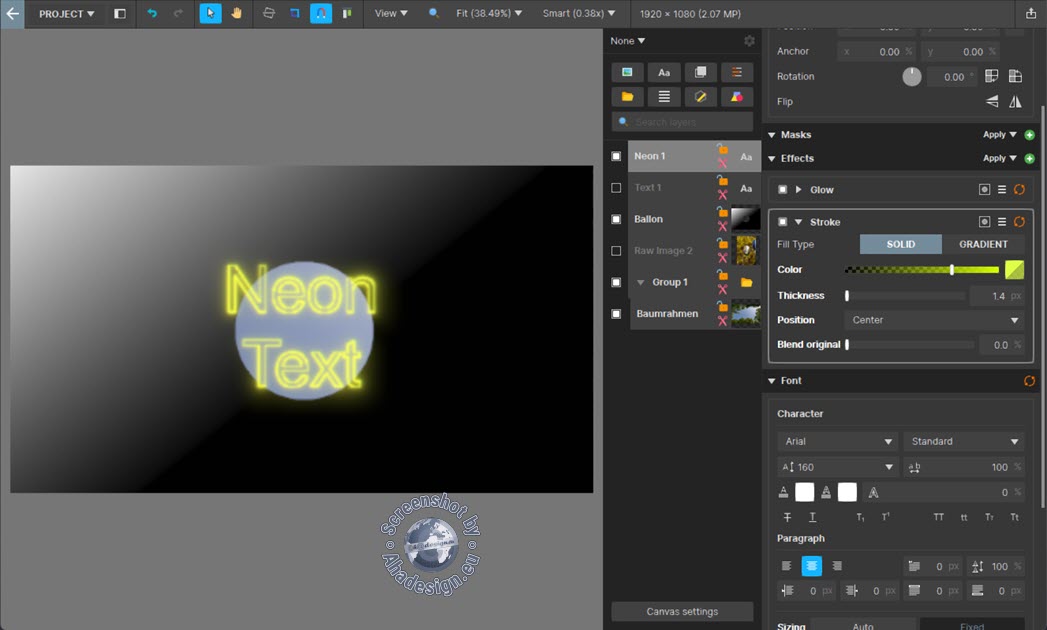
Task: Open the PROJECT dropdown menu
Action: (x=66, y=13)
